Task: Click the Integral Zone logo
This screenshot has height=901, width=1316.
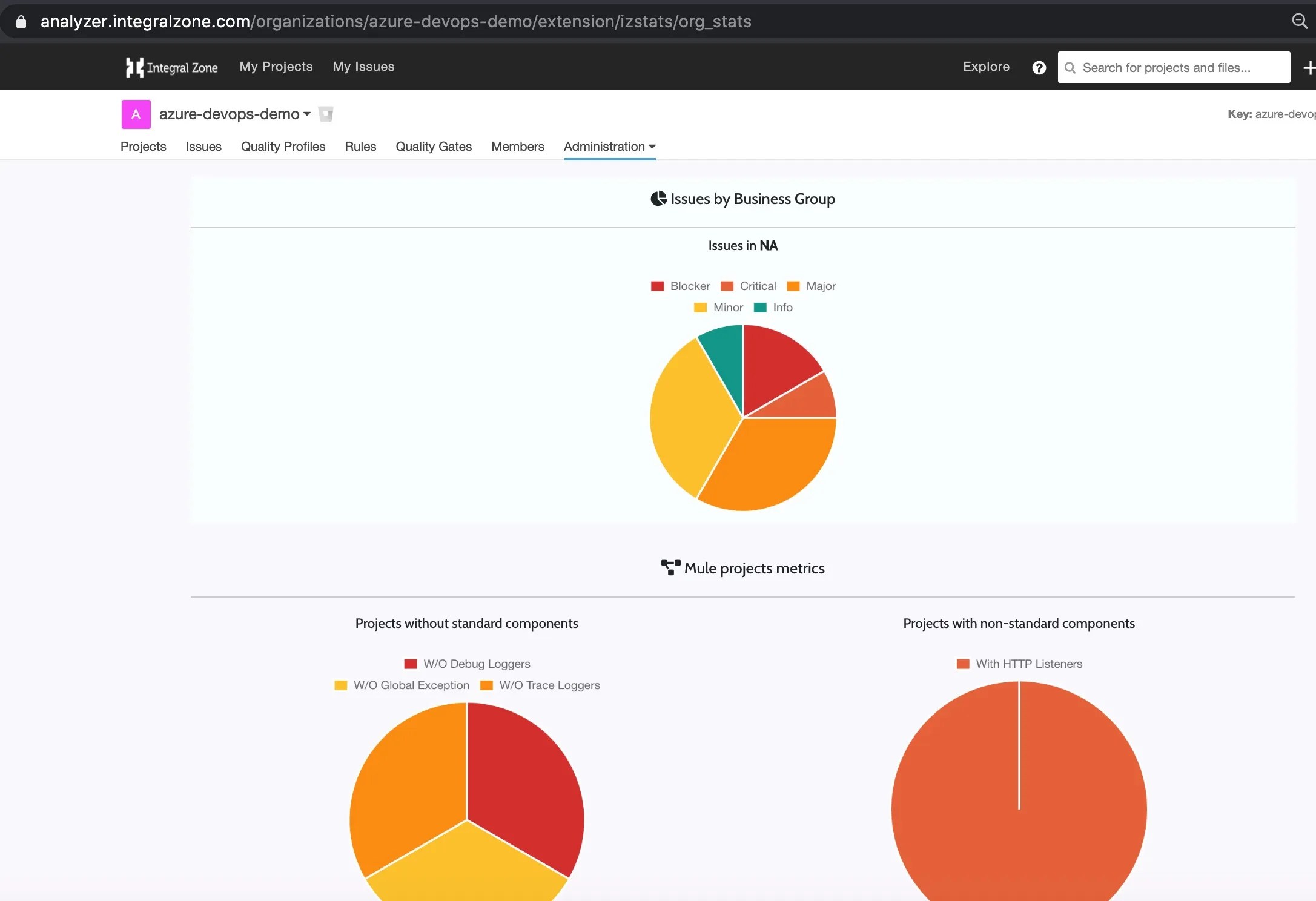Action: [171, 67]
